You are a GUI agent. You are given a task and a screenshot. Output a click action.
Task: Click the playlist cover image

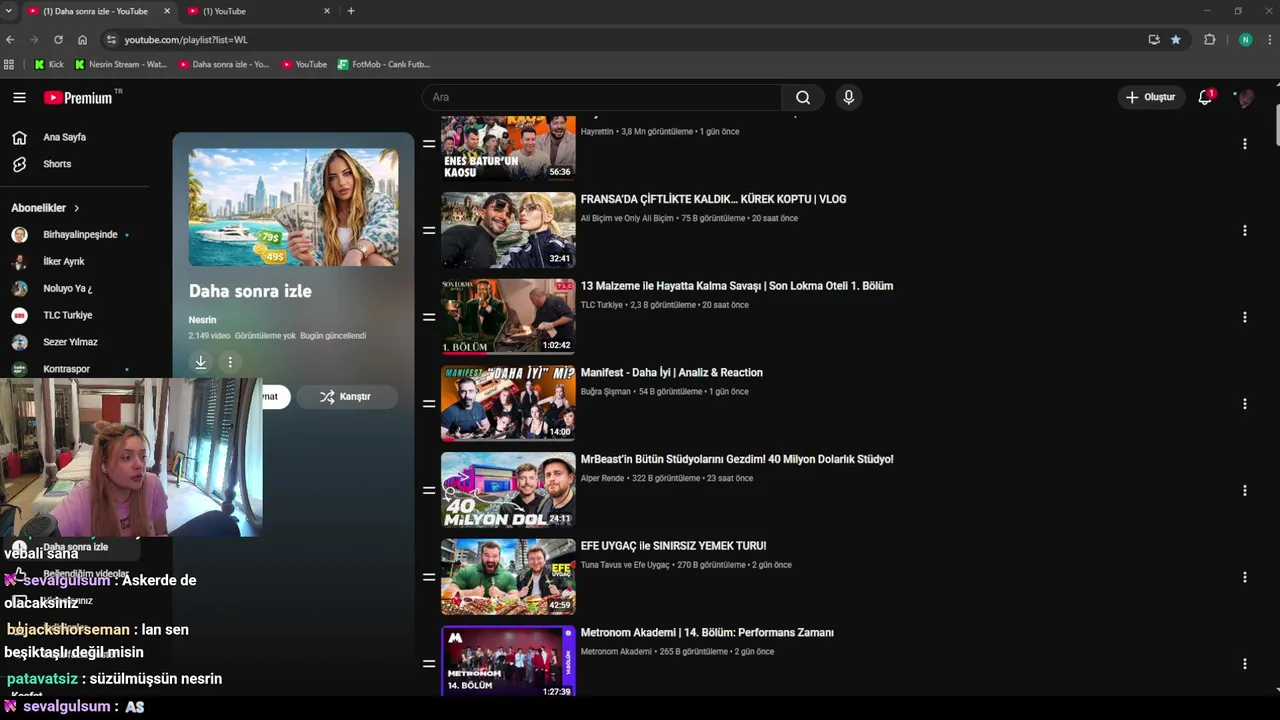pyautogui.click(x=293, y=207)
